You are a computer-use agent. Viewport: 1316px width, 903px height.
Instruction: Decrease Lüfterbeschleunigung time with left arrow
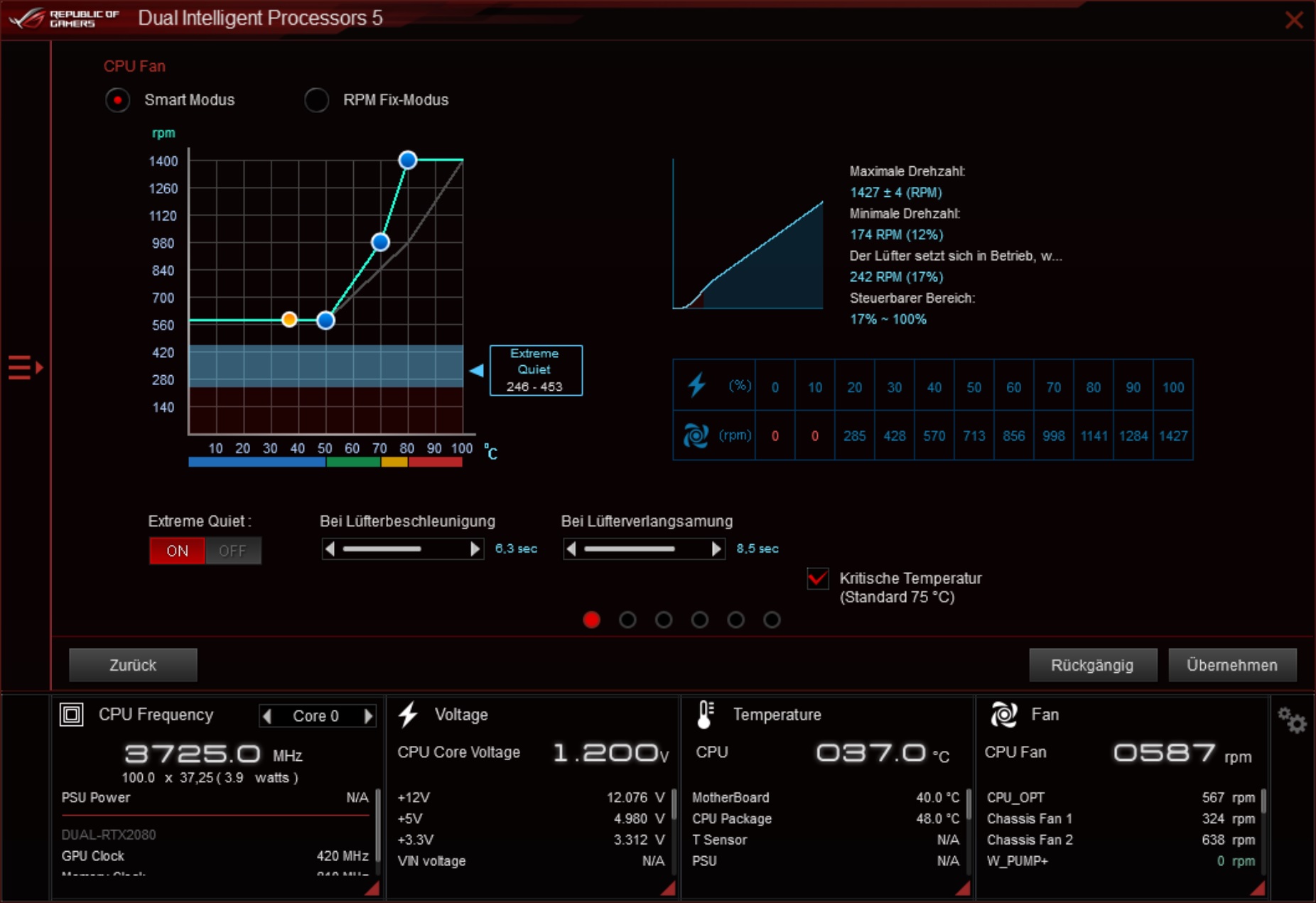tap(329, 549)
